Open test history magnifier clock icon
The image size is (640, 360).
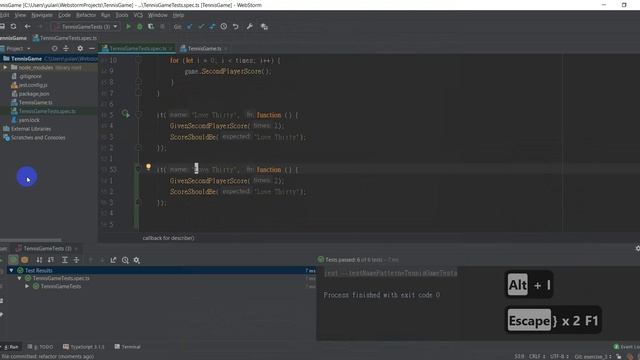(125, 260)
